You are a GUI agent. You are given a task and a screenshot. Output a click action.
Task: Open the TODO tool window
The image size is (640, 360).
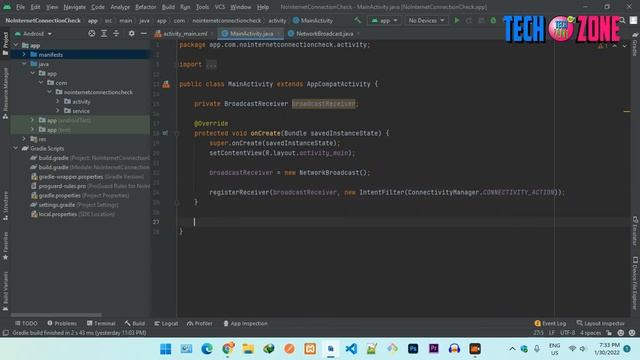click(x=26, y=323)
